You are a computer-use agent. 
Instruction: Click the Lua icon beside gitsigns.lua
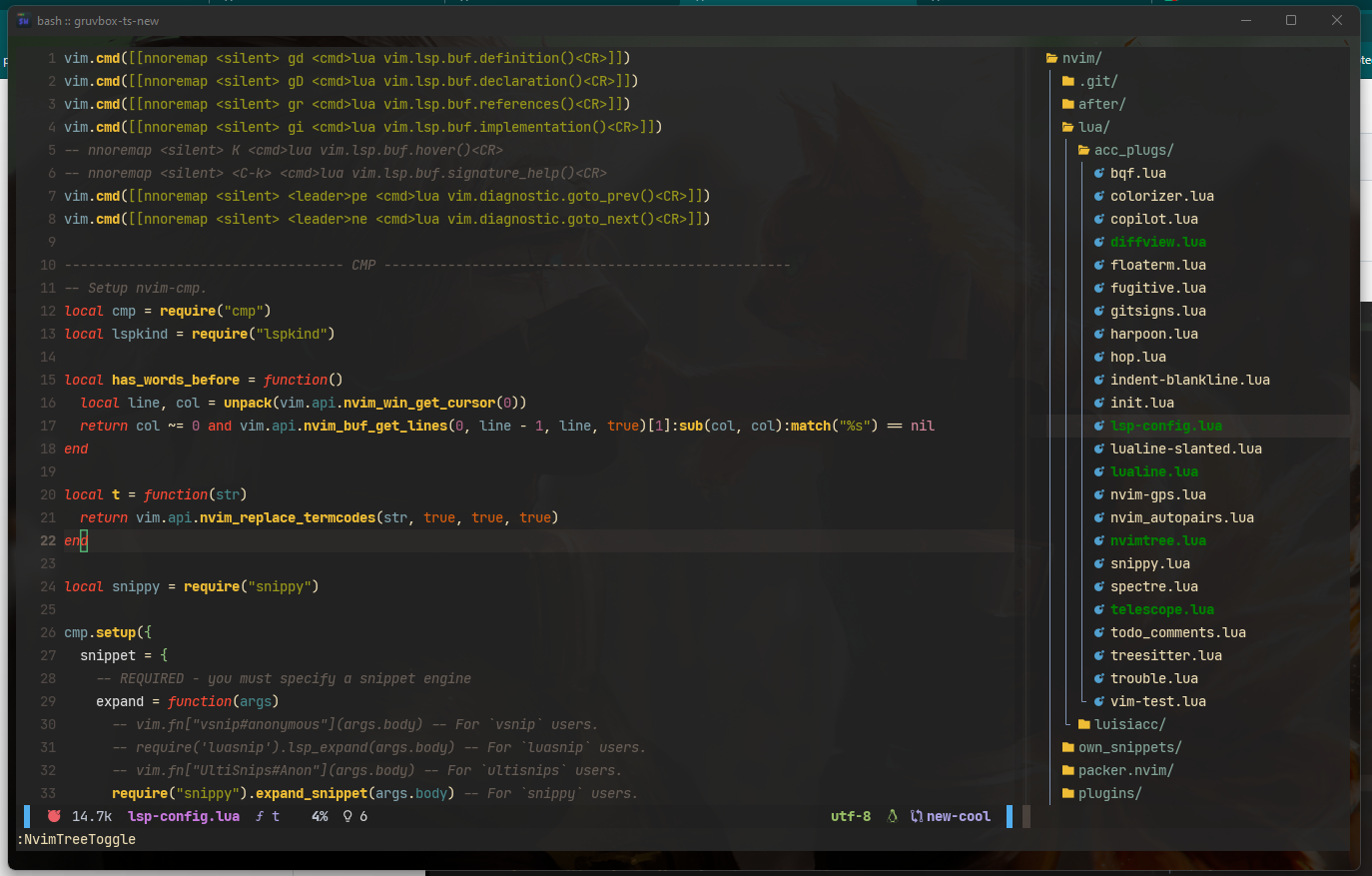[x=1099, y=311]
